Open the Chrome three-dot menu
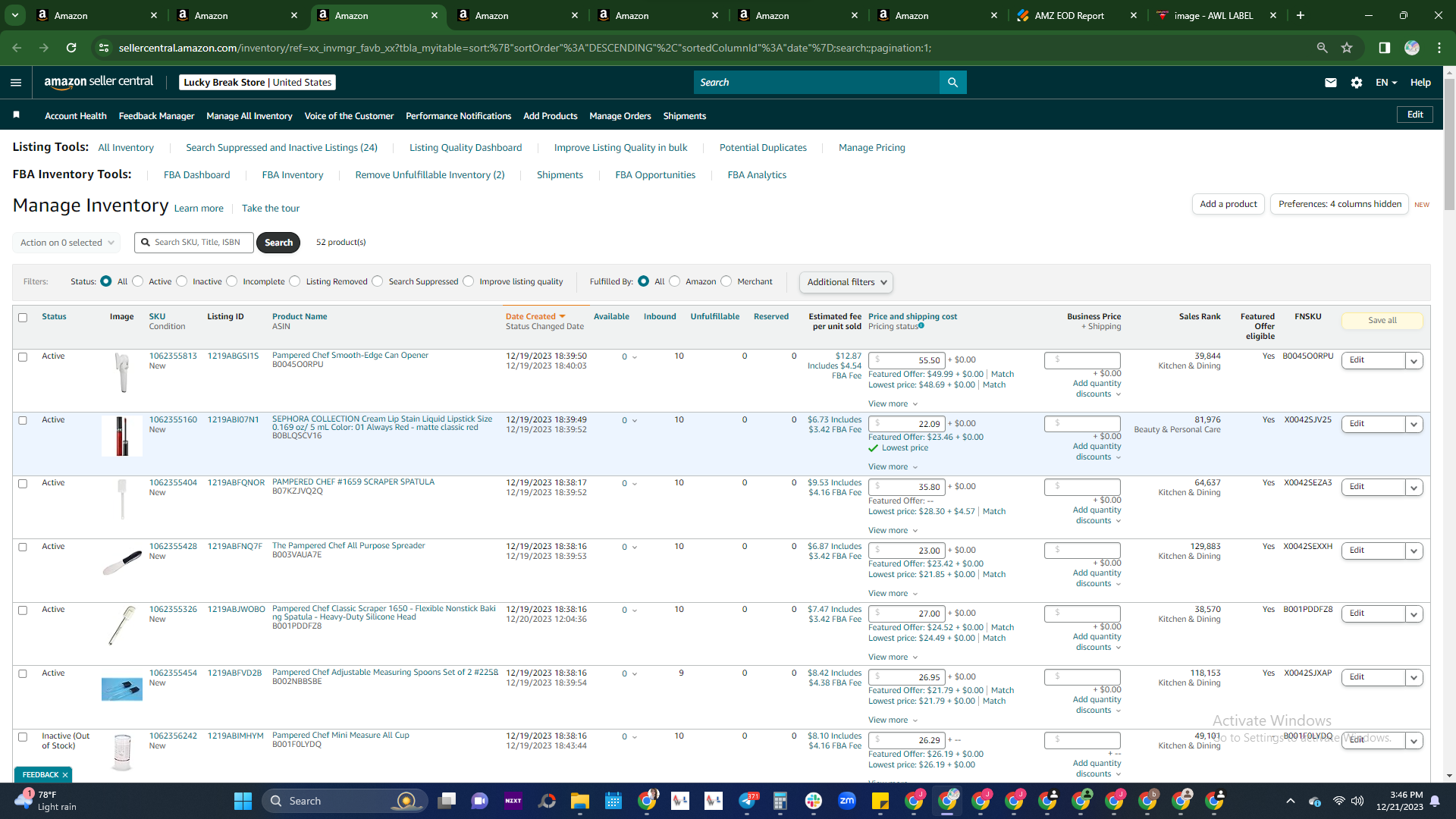The image size is (1456, 819). click(1439, 48)
